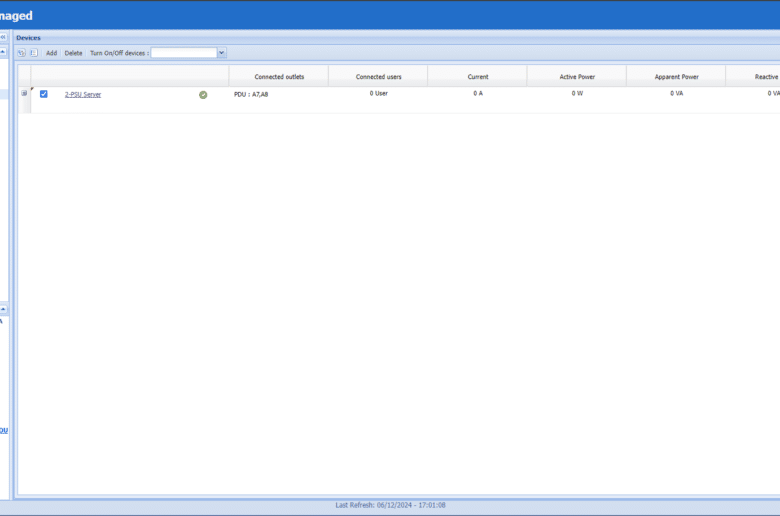Sort by the Active Power column header
This screenshot has width=780, height=516.
577,77
